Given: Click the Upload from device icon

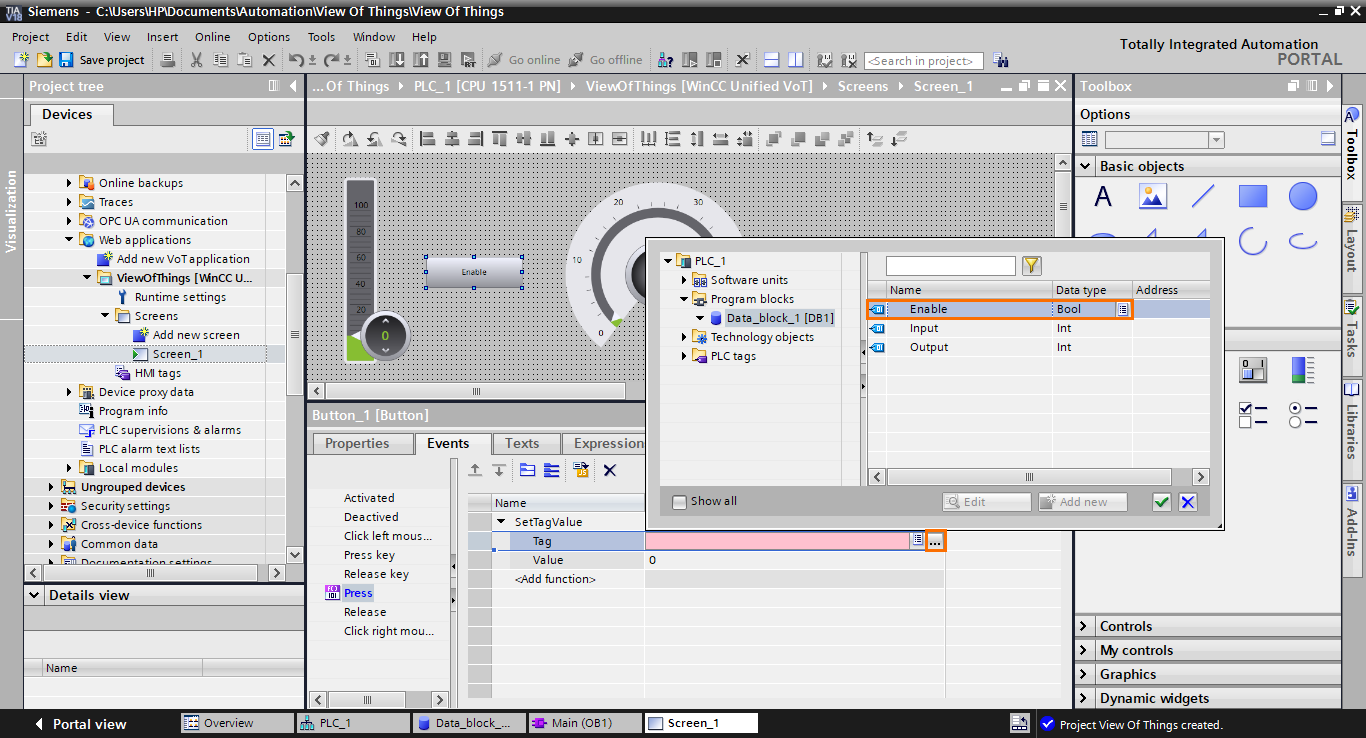Looking at the screenshot, I should pyautogui.click(x=420, y=60).
